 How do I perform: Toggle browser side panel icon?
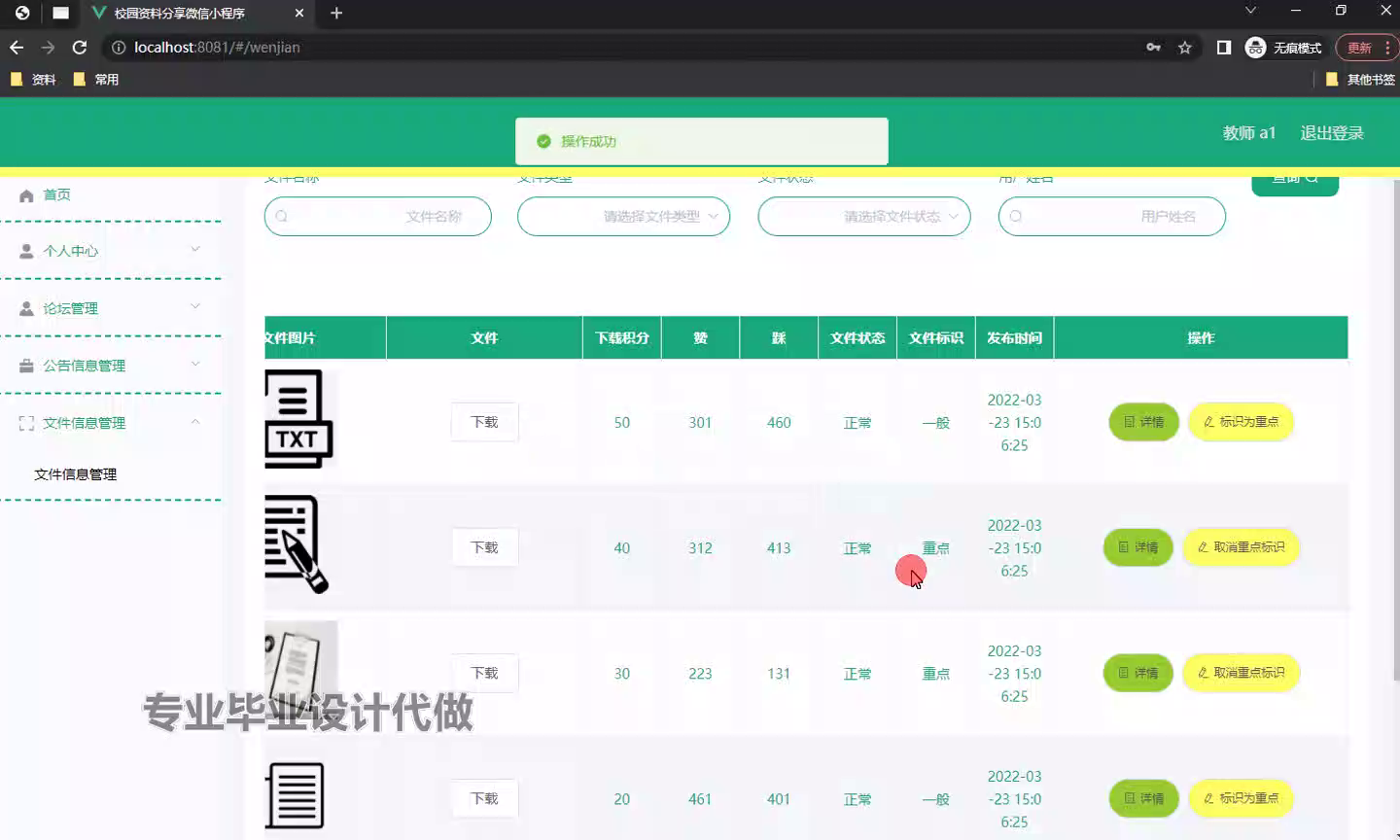click(x=1224, y=48)
